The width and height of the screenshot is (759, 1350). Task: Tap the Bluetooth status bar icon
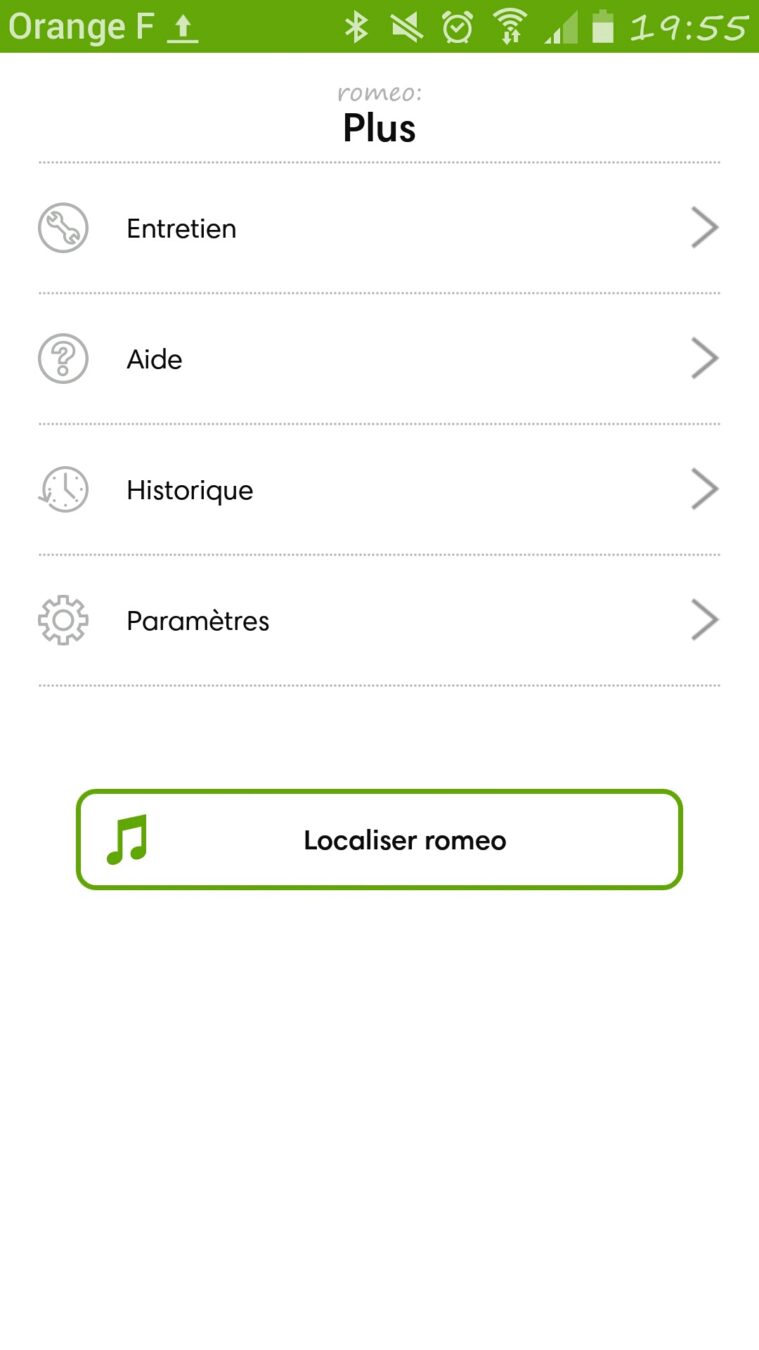coord(356,27)
